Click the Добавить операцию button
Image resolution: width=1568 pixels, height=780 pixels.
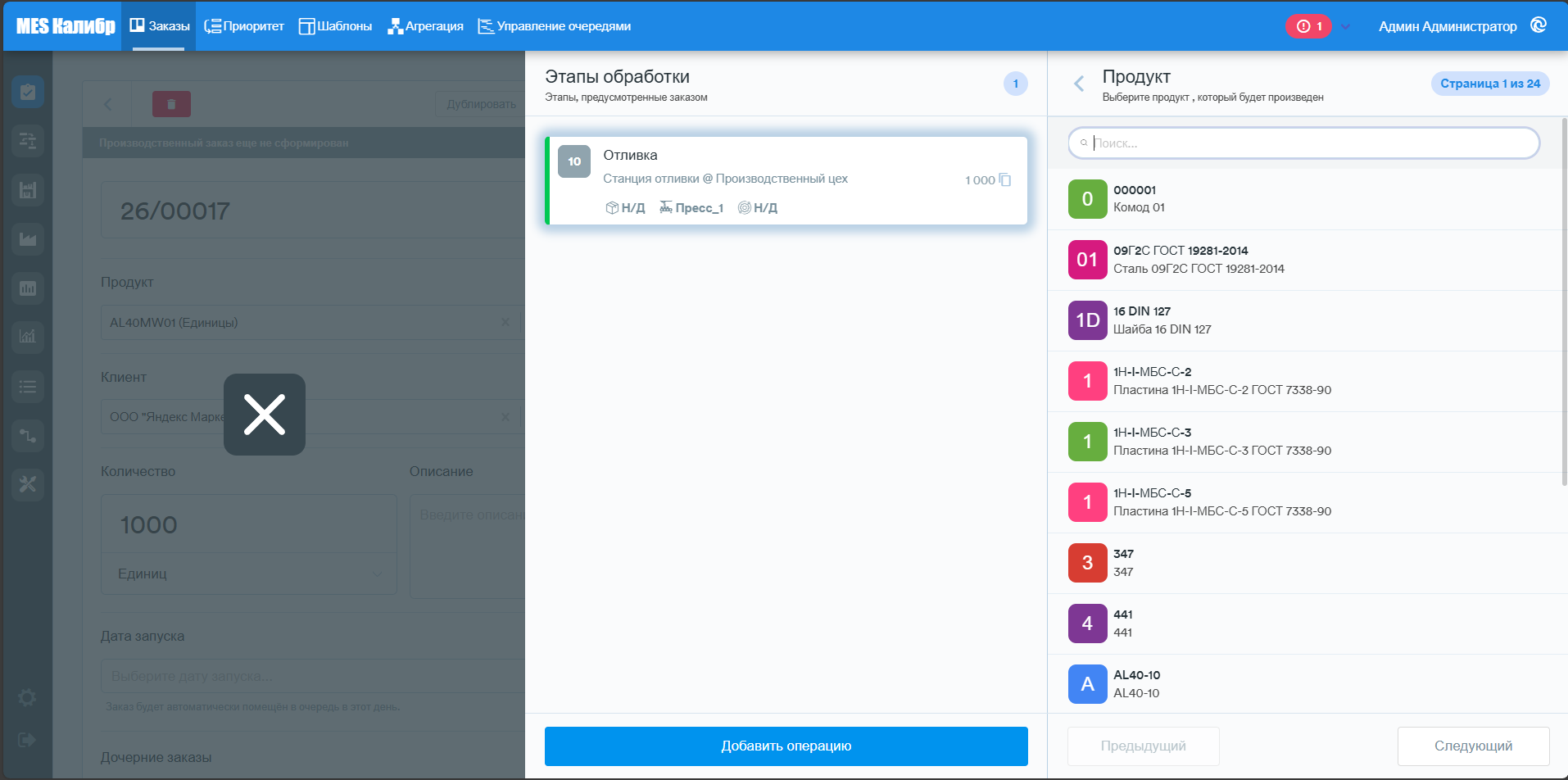click(786, 746)
